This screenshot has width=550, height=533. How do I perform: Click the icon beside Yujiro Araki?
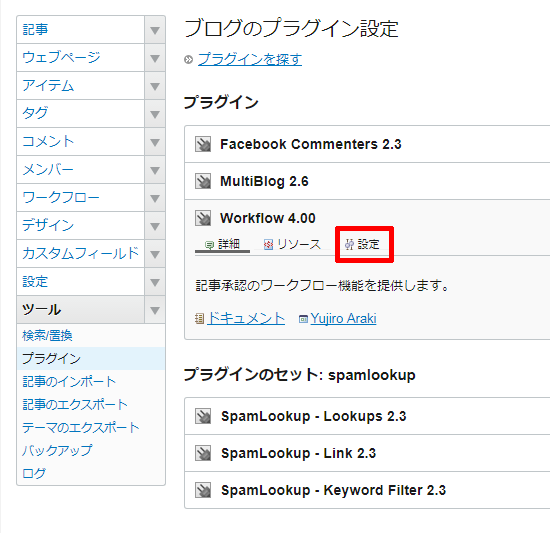coord(303,319)
